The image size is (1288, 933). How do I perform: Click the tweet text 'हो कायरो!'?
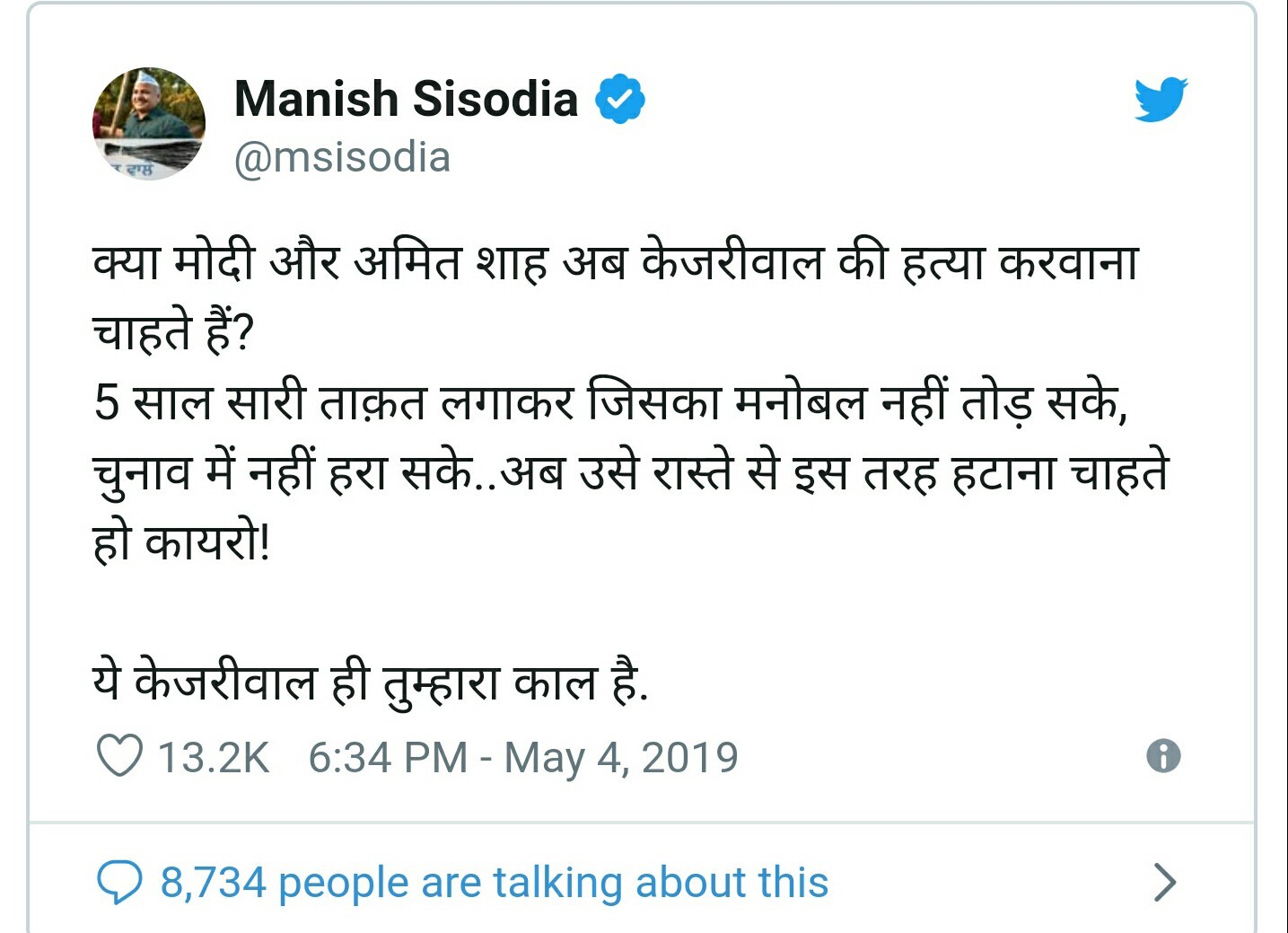181,542
